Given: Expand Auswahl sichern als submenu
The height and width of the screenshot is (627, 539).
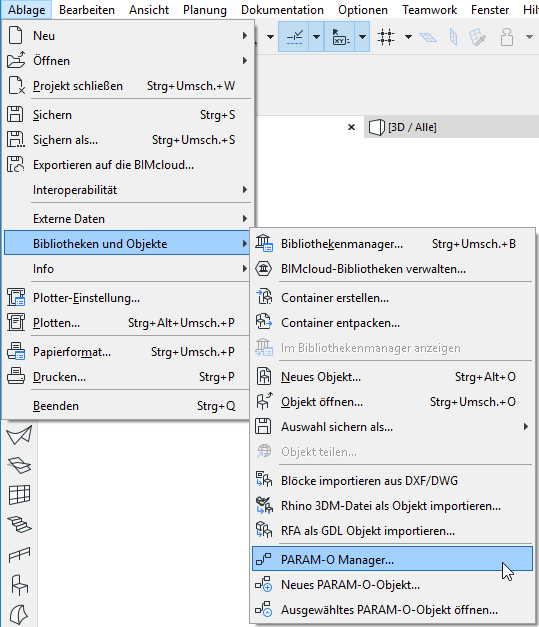Looking at the screenshot, I should click(392, 427).
